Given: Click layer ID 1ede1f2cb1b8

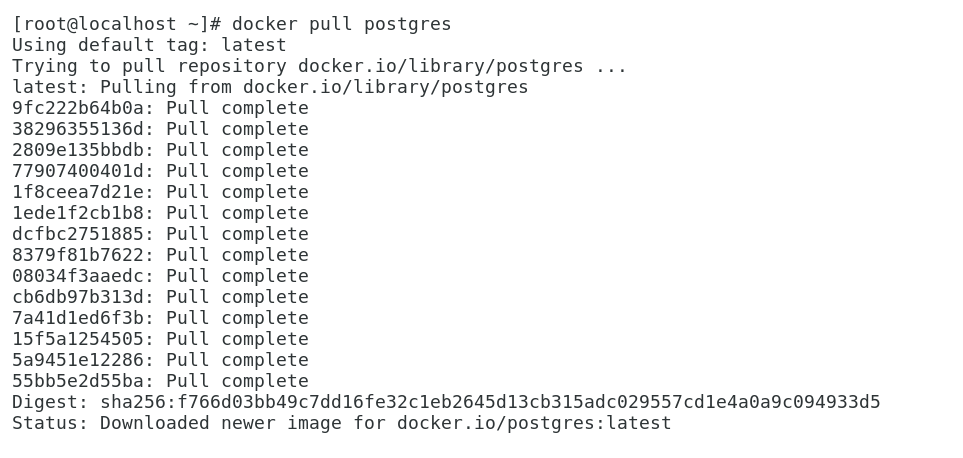Looking at the screenshot, I should 83,213.
